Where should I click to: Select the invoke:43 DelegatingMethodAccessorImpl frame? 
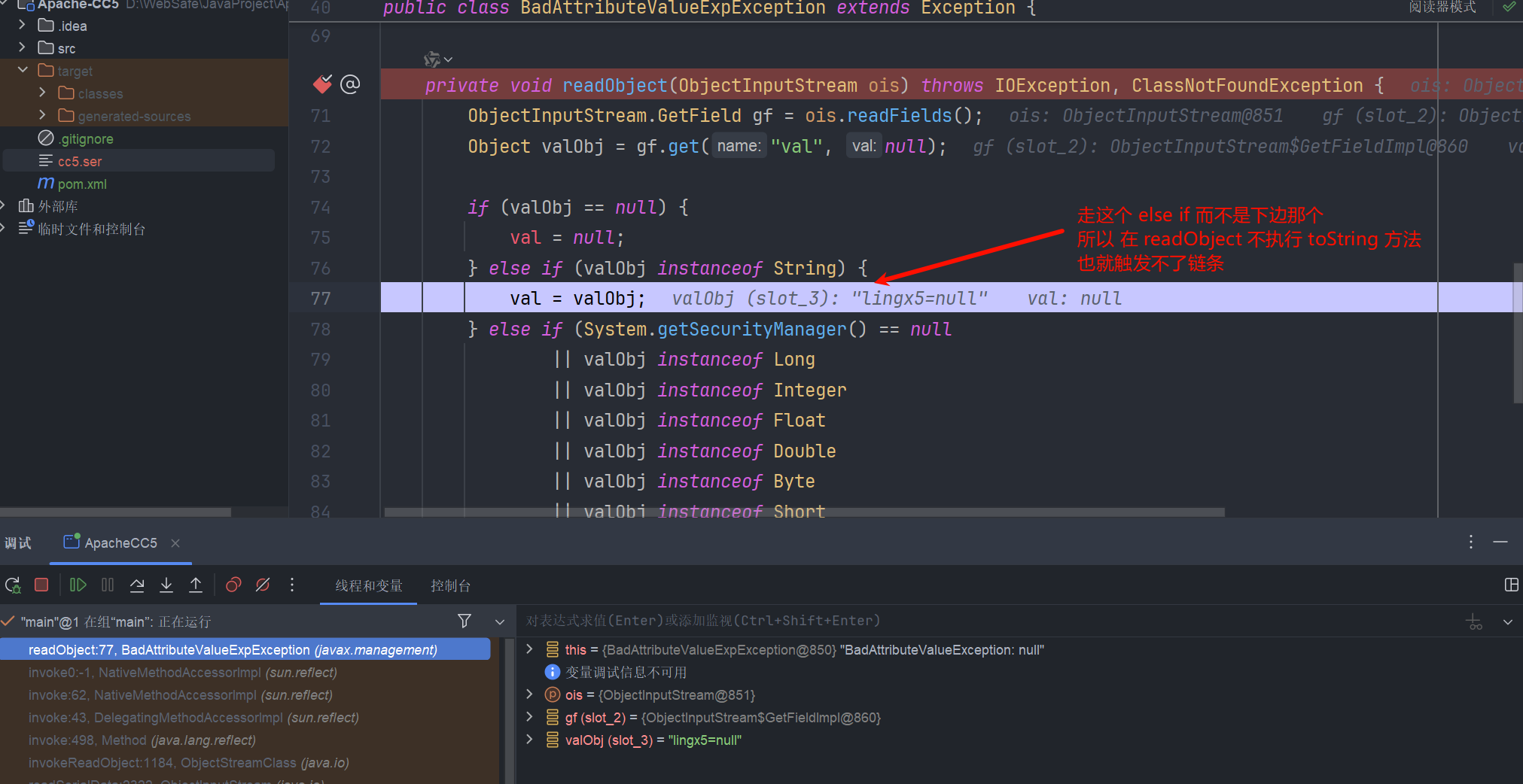pos(245,717)
